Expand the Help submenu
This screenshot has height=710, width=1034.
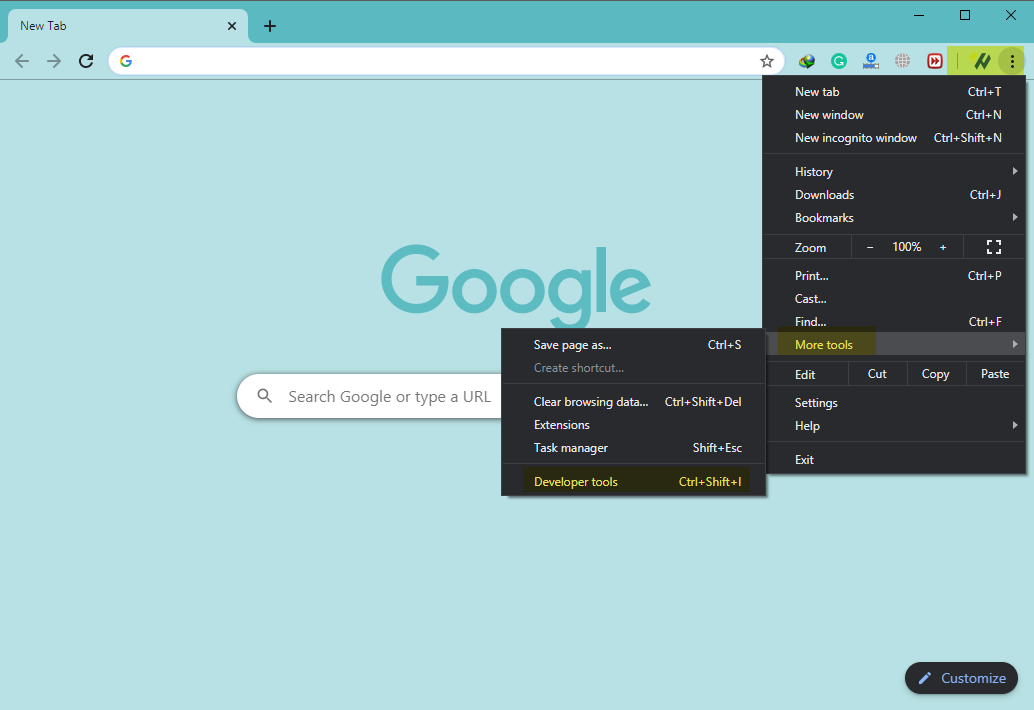894,426
